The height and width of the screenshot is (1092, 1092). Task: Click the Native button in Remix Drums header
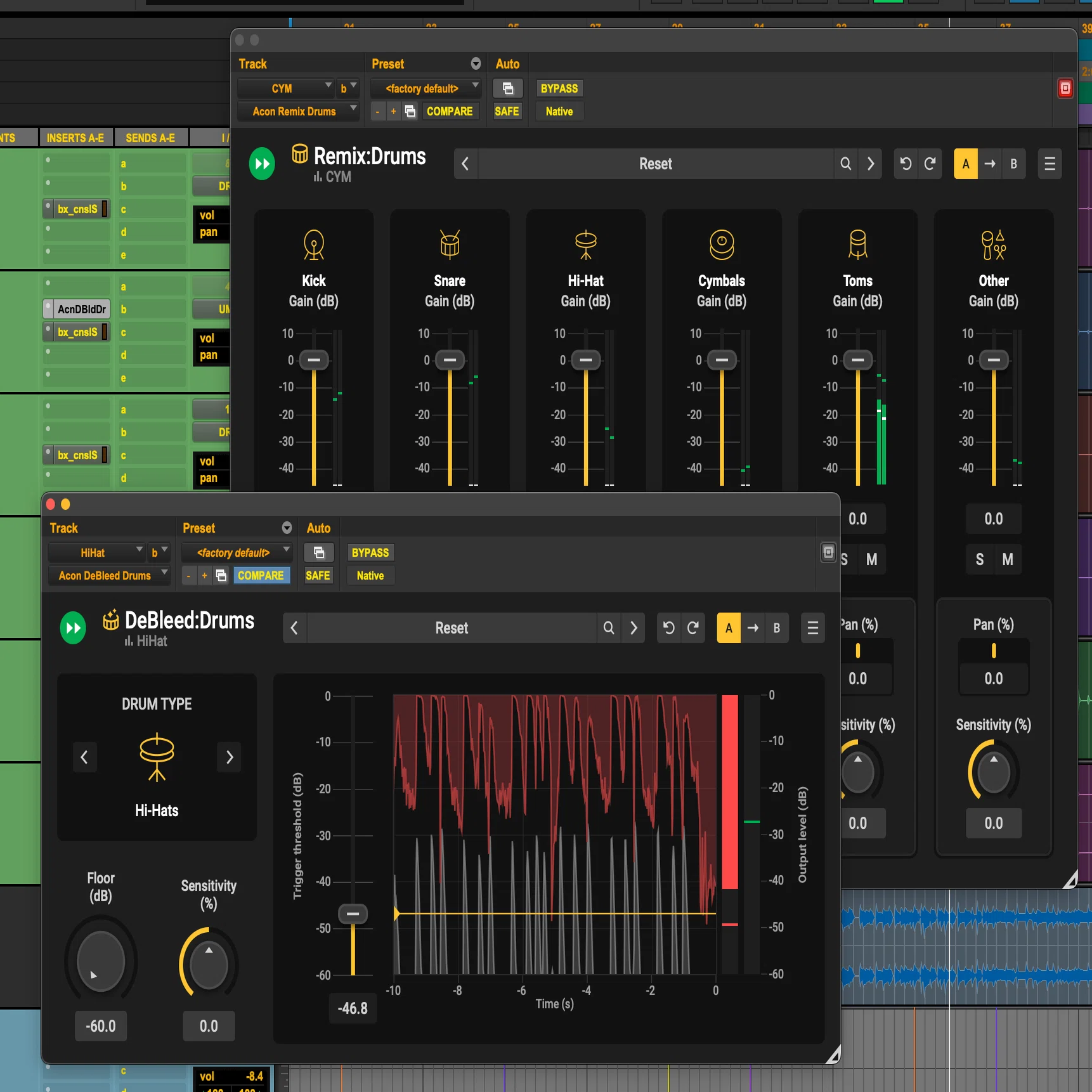click(x=559, y=111)
